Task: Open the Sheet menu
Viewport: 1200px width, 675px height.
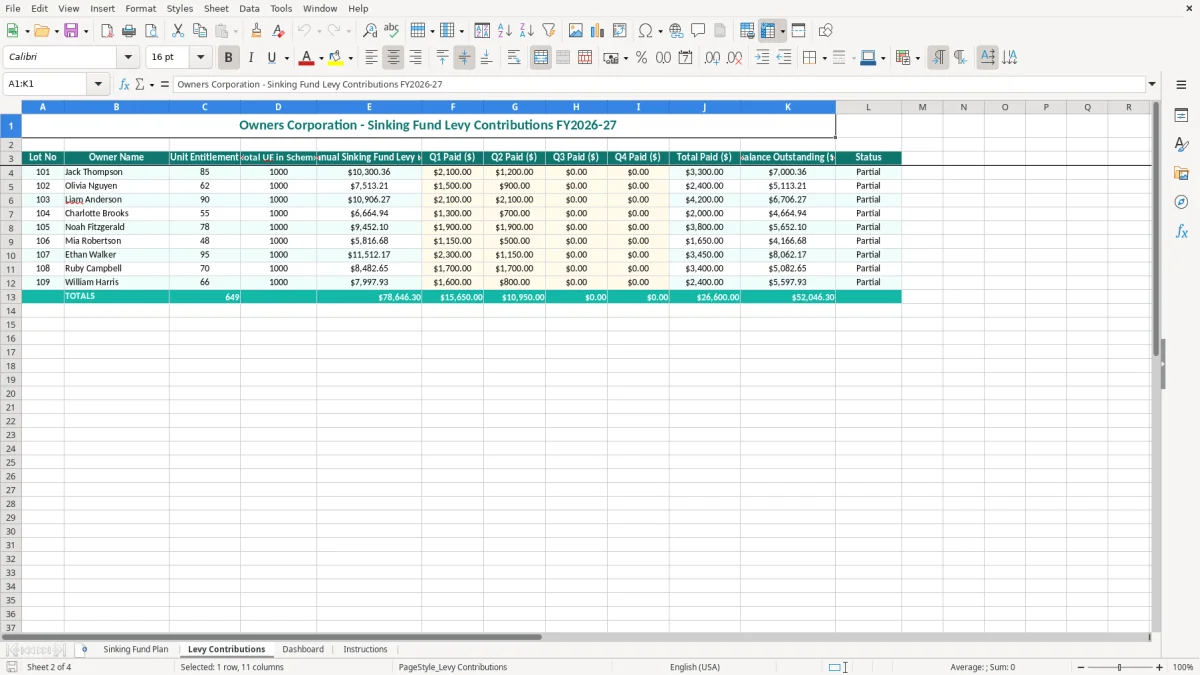Action: click(x=216, y=8)
